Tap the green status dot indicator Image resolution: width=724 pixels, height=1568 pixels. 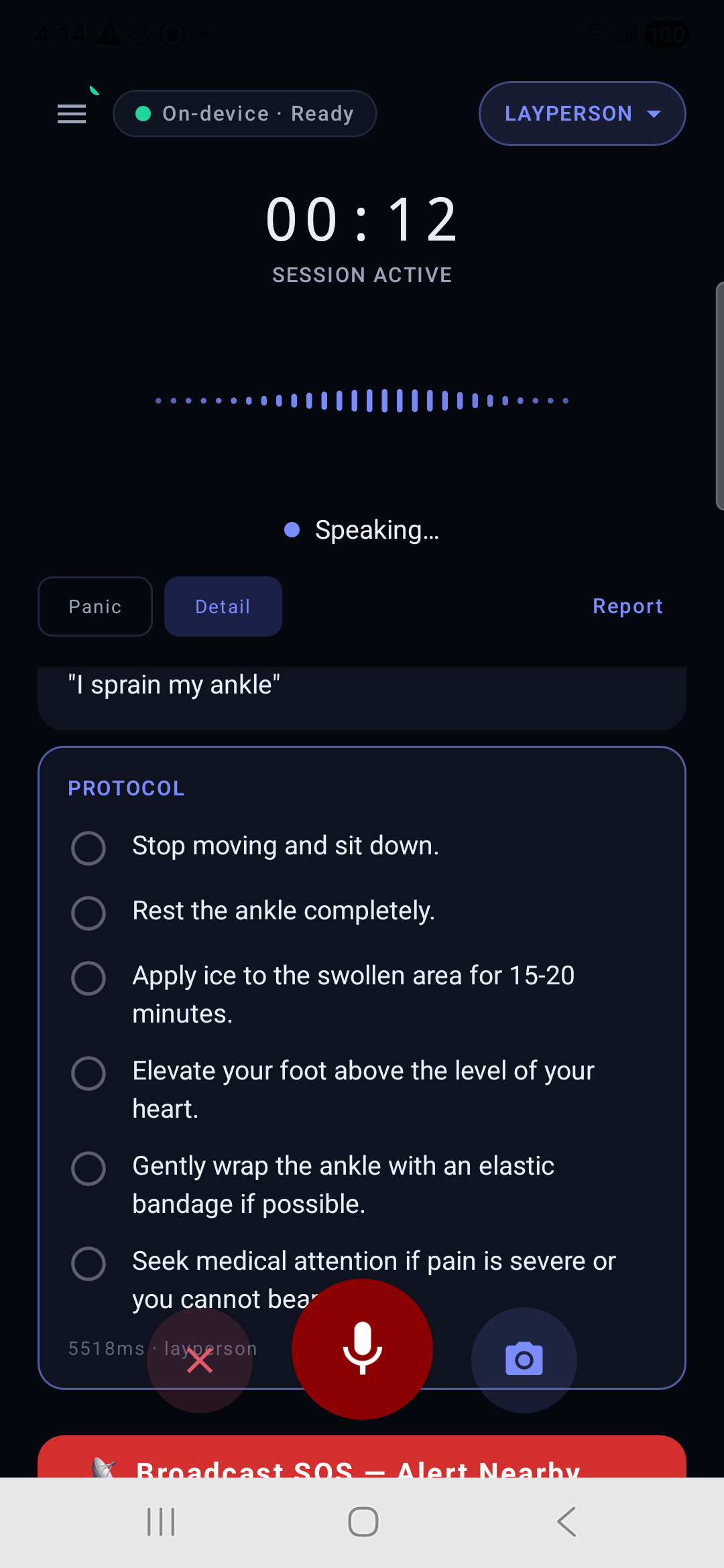pos(143,114)
